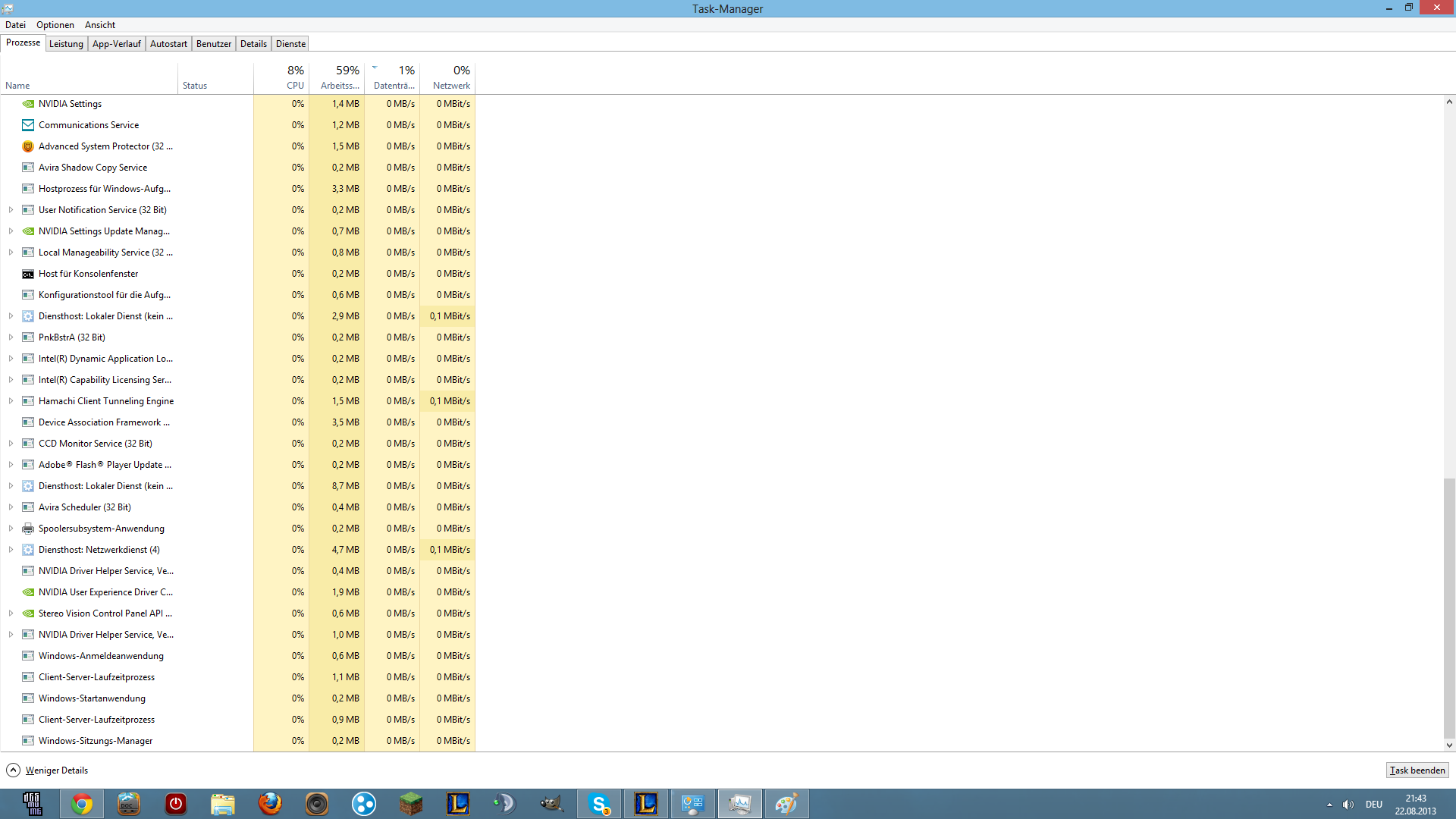Image resolution: width=1456 pixels, height=819 pixels.
Task: Switch to the Leistung tab
Action: point(66,44)
